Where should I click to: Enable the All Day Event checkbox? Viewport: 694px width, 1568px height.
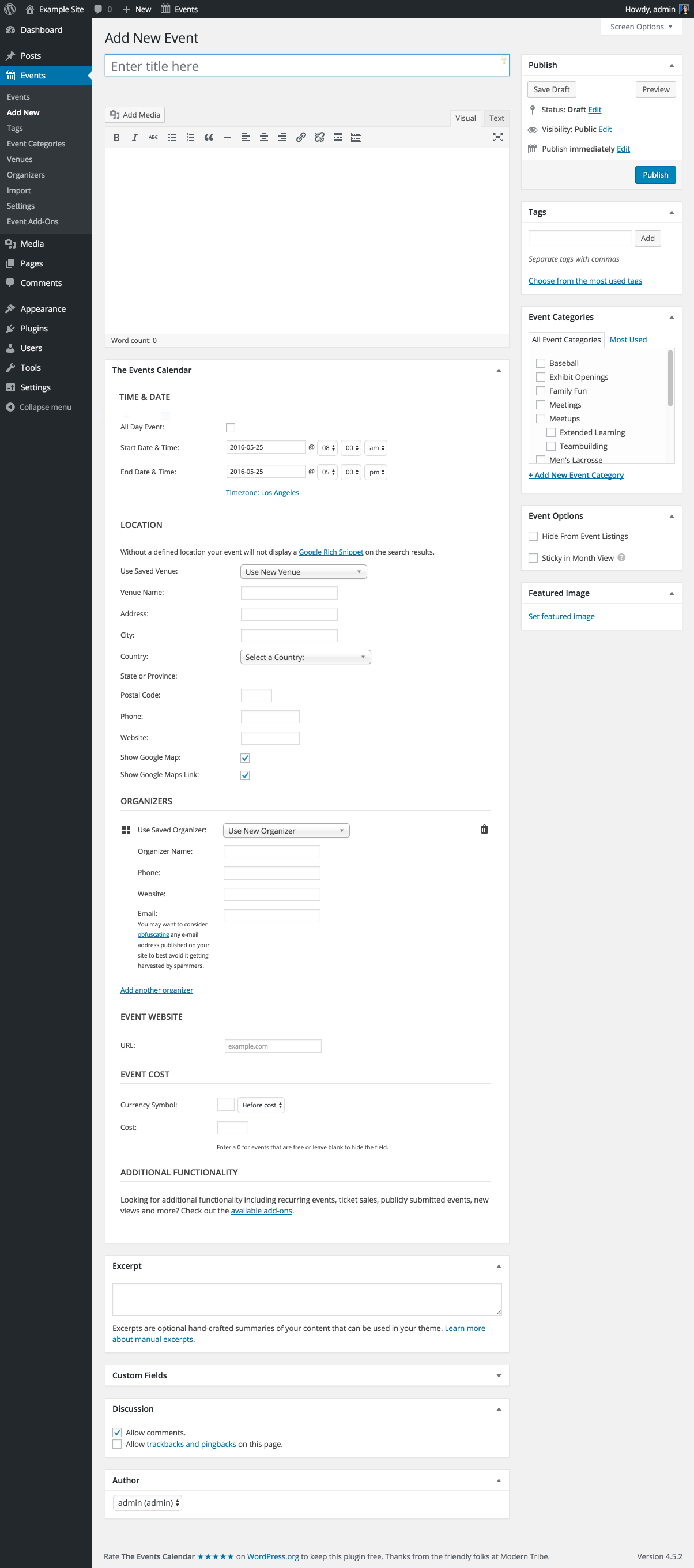coord(231,428)
